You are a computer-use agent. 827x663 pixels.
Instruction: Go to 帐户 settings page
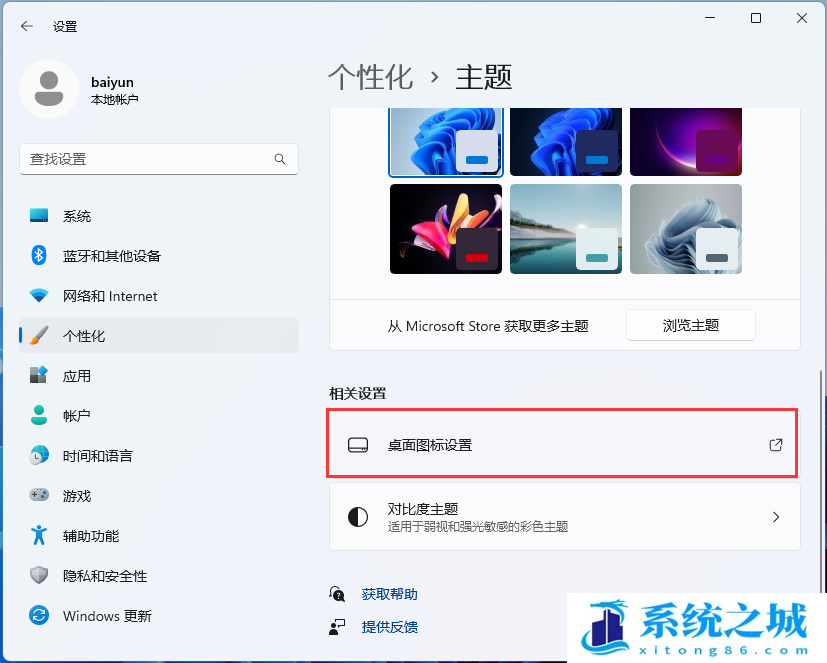[x=76, y=416]
